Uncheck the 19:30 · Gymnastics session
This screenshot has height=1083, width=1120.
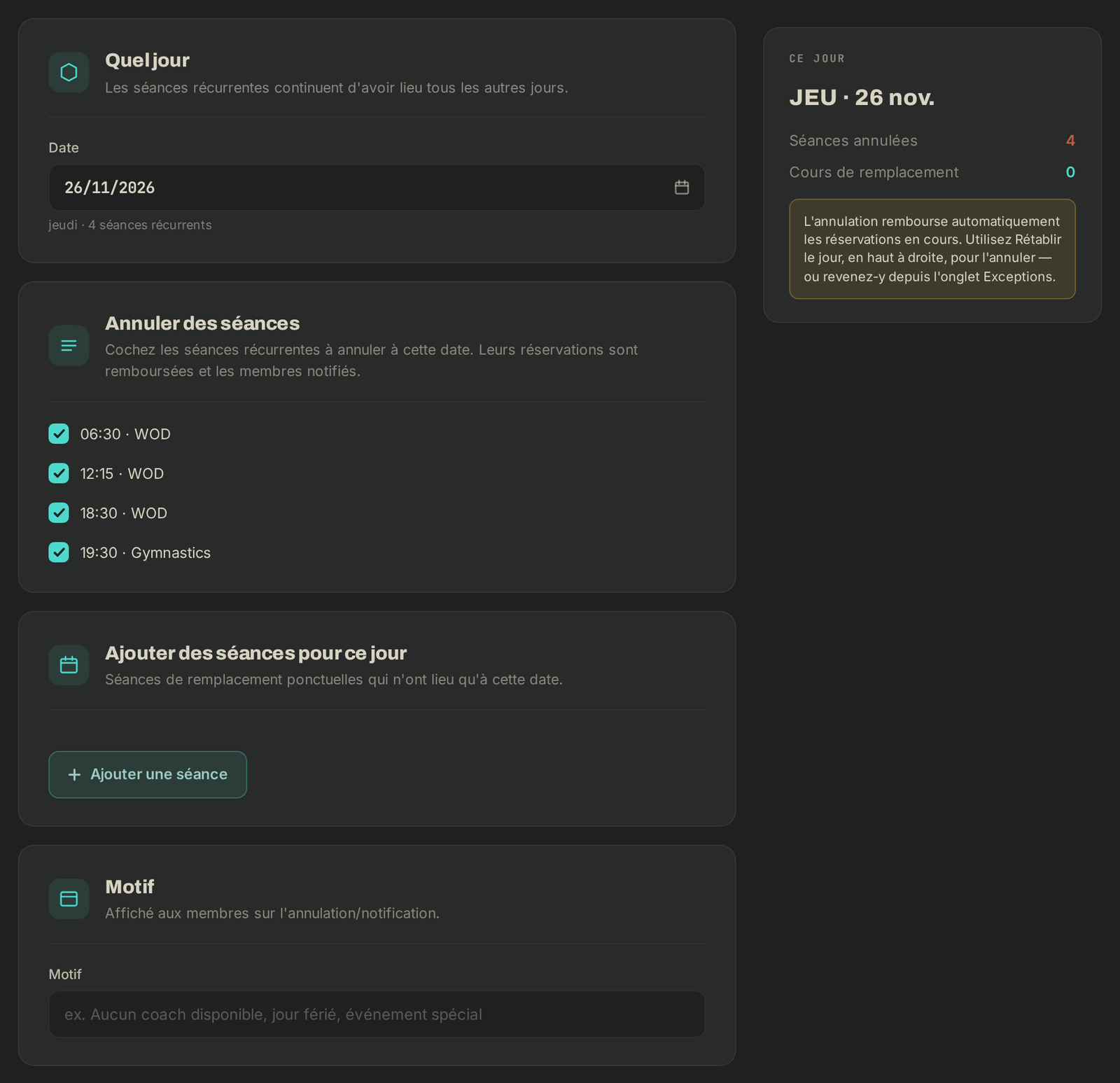[x=59, y=552]
